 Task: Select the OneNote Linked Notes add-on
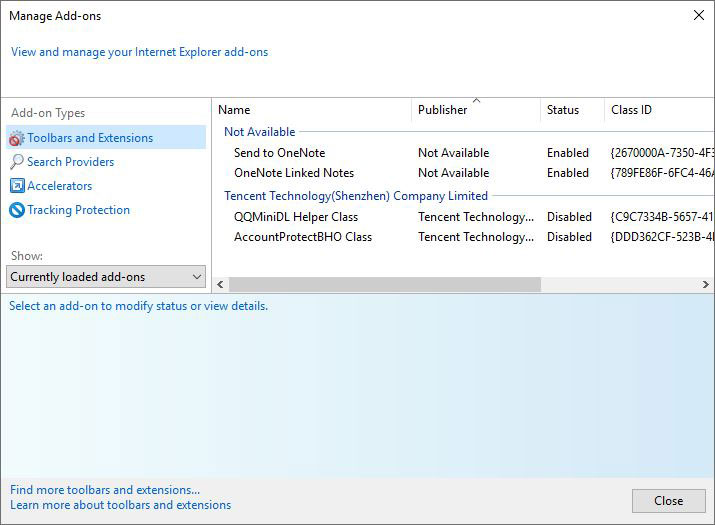pyautogui.click(x=294, y=173)
